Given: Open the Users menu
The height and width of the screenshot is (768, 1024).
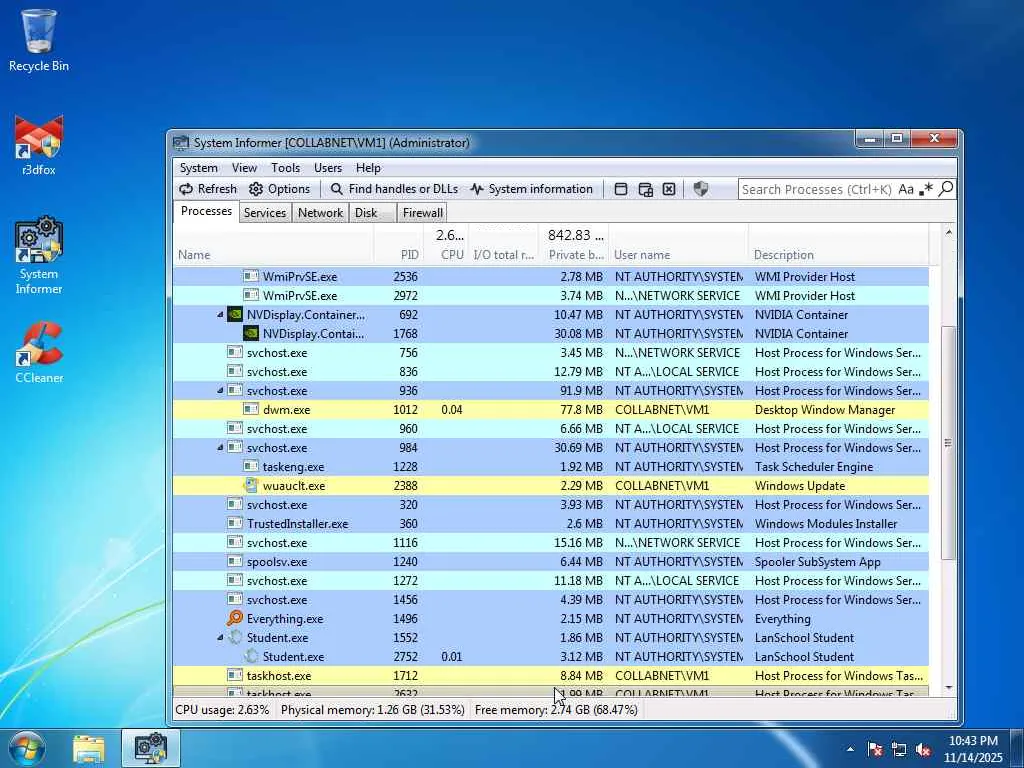Looking at the screenshot, I should 327,168.
